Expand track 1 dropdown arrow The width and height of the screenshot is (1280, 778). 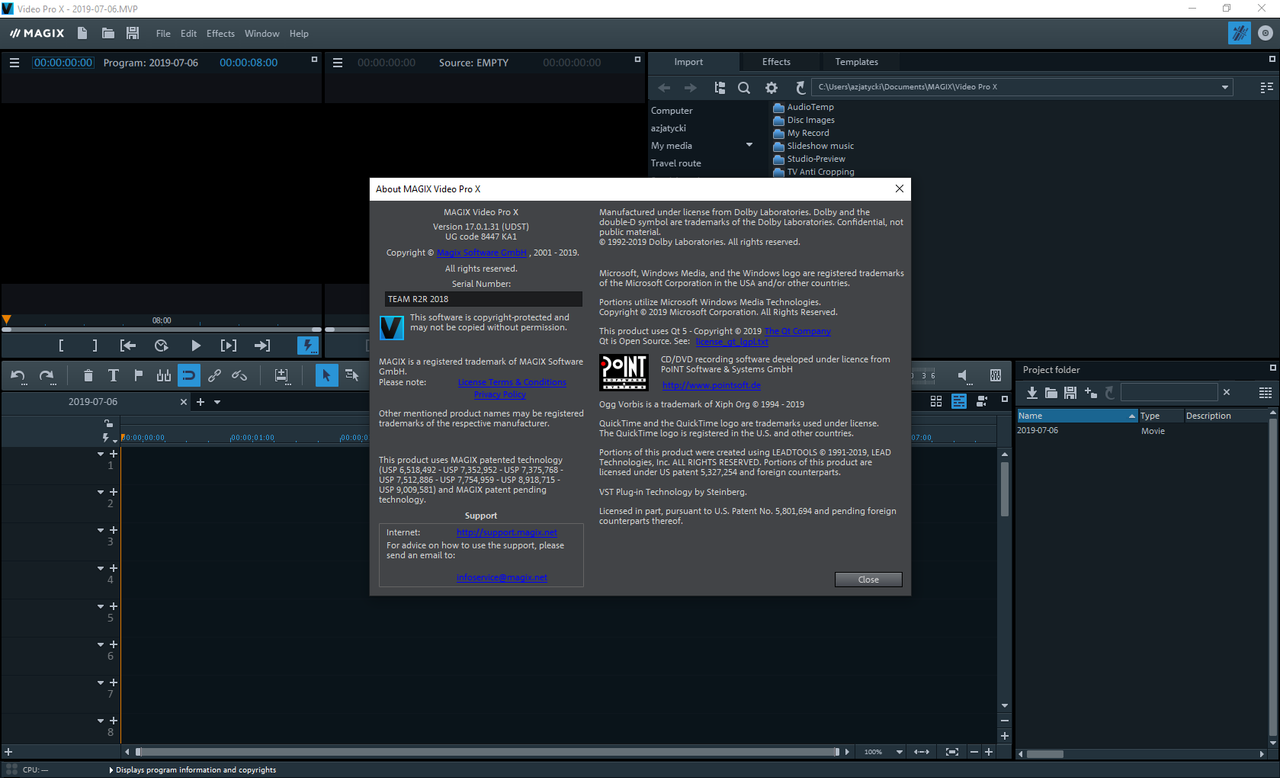point(100,454)
